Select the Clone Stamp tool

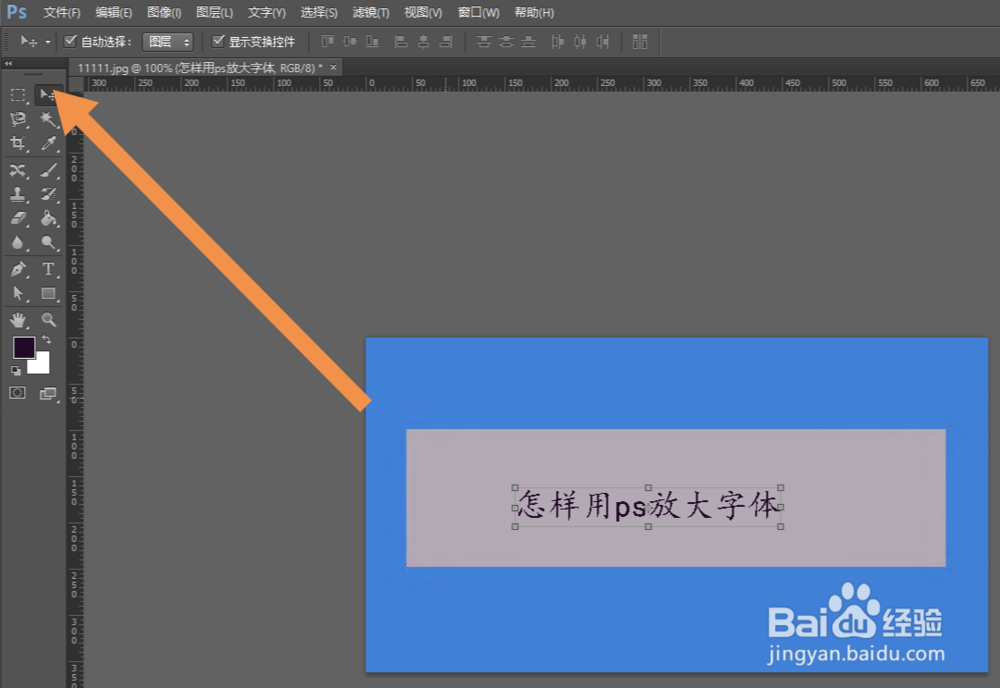pos(17,195)
